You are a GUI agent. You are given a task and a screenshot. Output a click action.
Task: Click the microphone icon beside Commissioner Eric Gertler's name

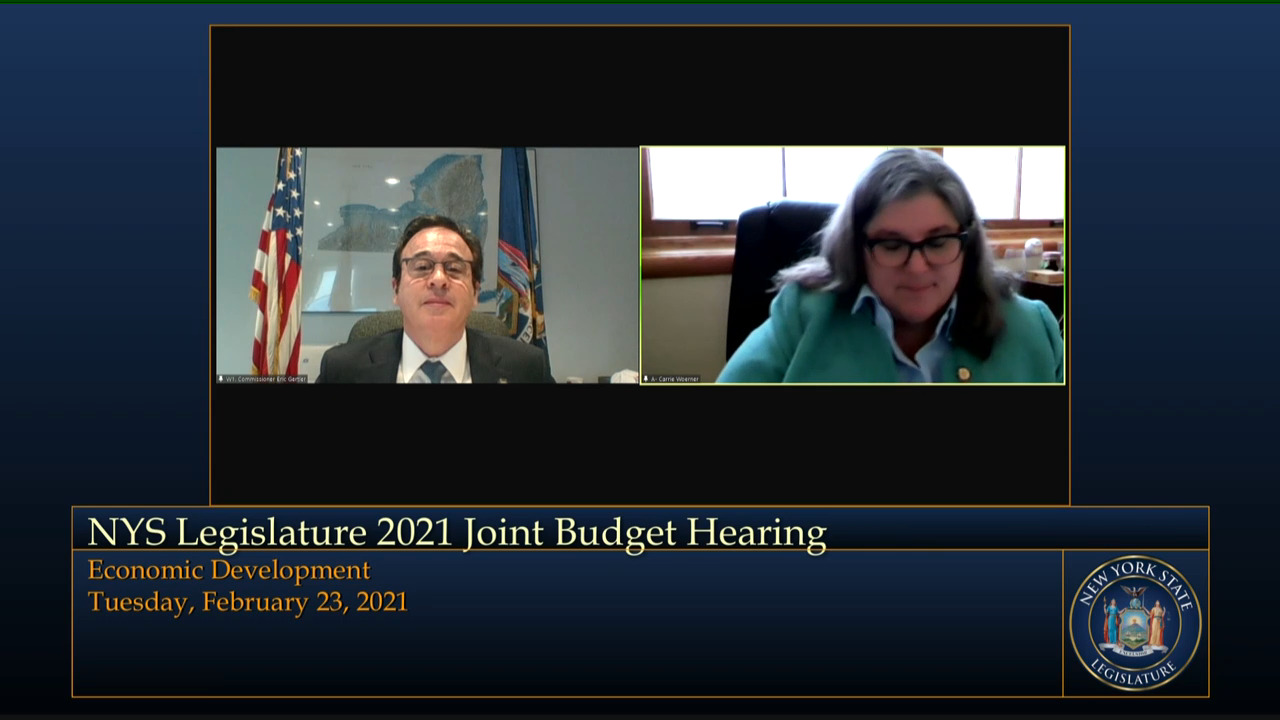[221, 379]
